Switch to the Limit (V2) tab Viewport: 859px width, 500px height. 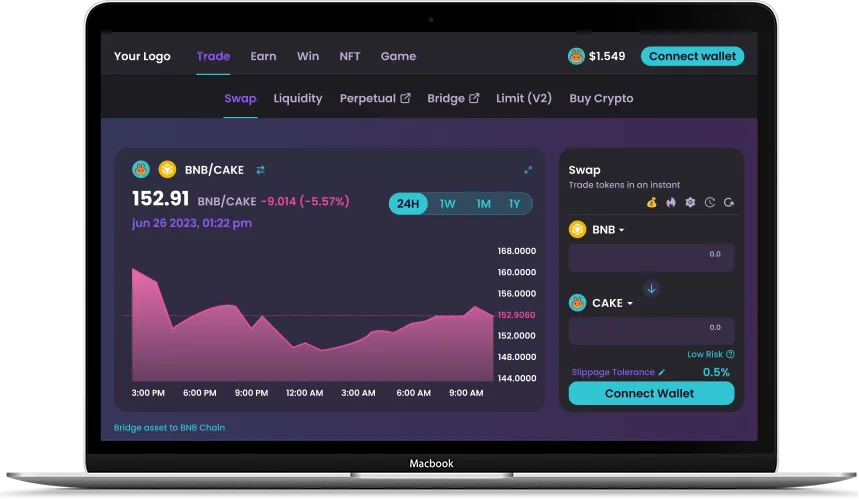click(x=524, y=99)
